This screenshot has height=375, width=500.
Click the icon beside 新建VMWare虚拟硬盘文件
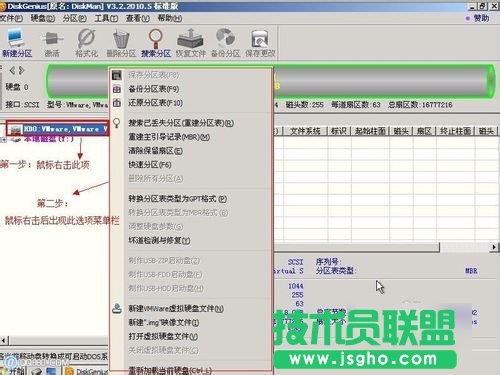point(117,308)
